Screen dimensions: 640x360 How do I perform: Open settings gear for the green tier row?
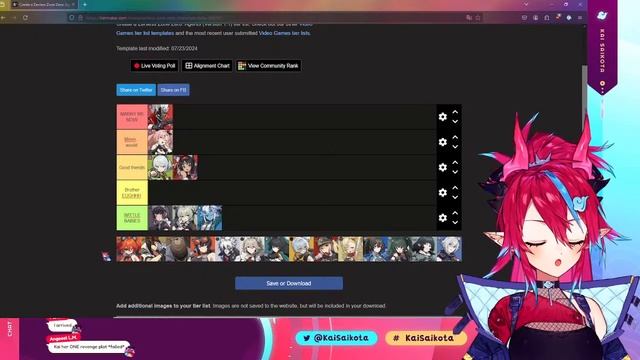coord(442,218)
